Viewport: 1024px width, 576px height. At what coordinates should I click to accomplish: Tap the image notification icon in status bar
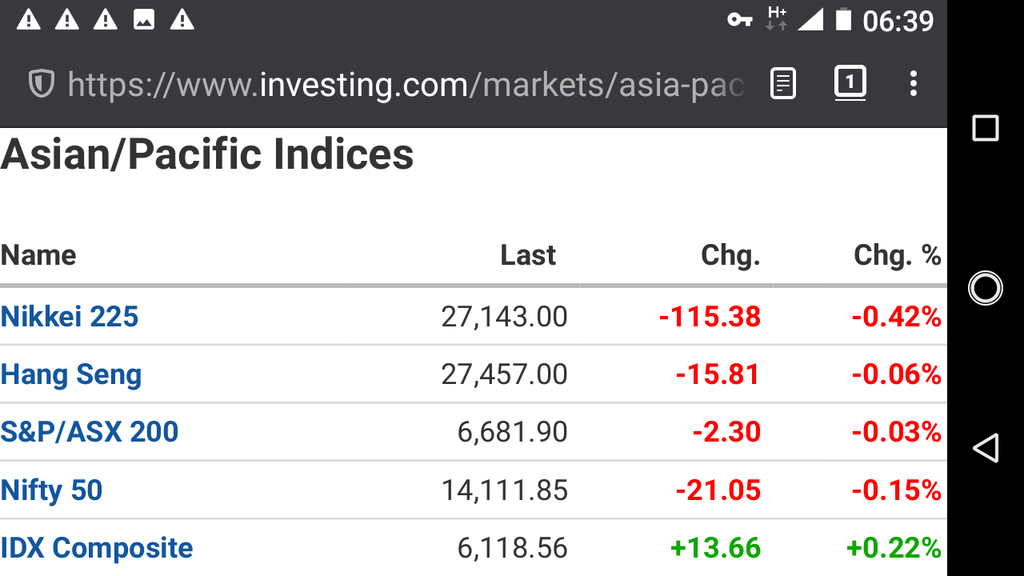(x=144, y=20)
